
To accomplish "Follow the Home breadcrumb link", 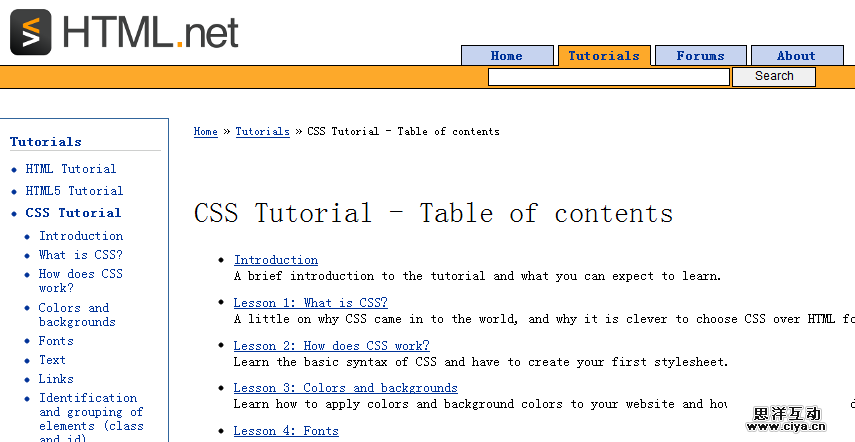I will (206, 131).
